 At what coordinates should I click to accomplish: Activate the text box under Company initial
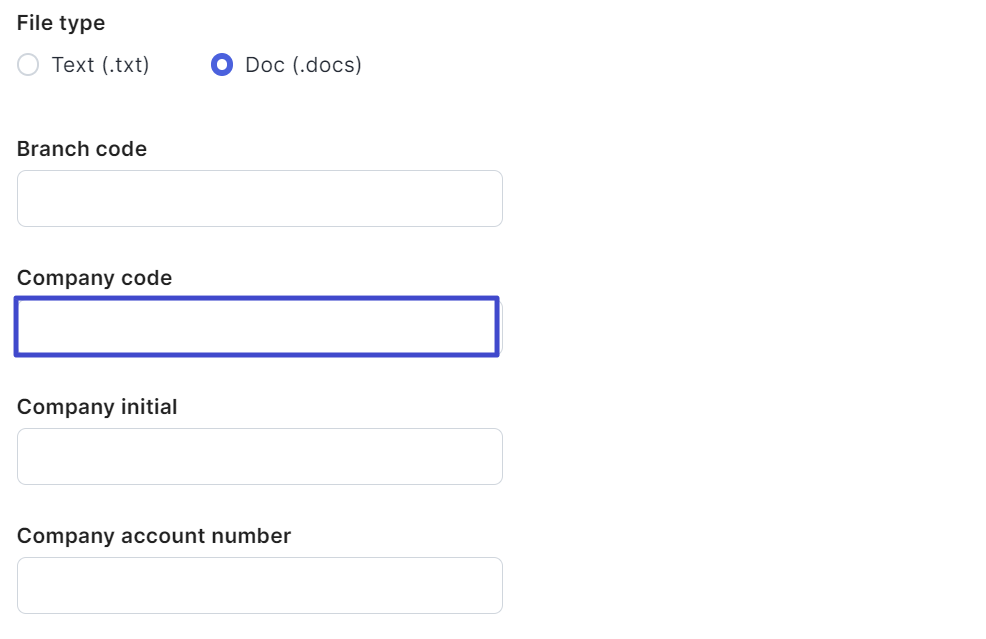(x=259, y=456)
